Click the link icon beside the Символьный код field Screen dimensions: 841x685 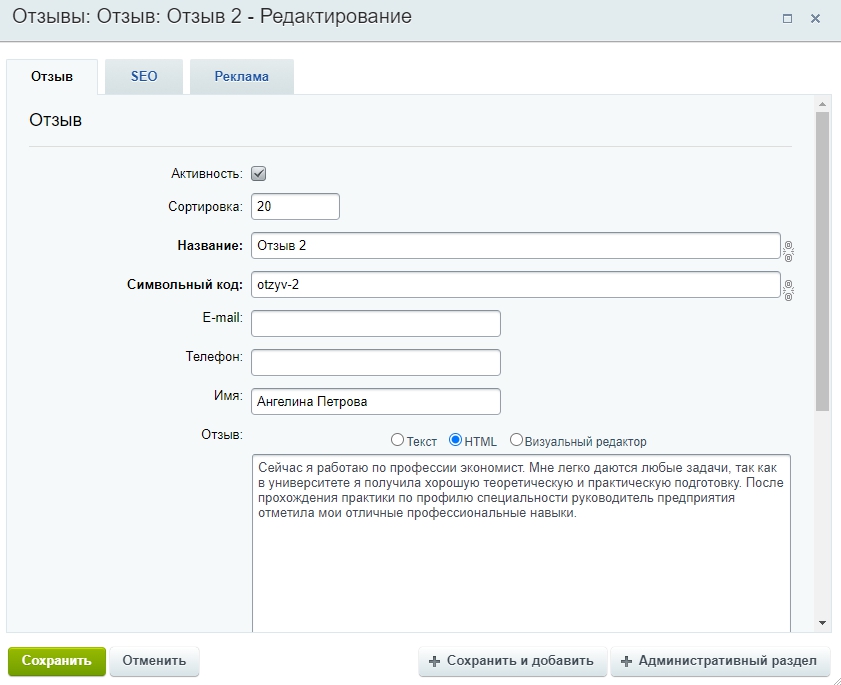tap(788, 290)
